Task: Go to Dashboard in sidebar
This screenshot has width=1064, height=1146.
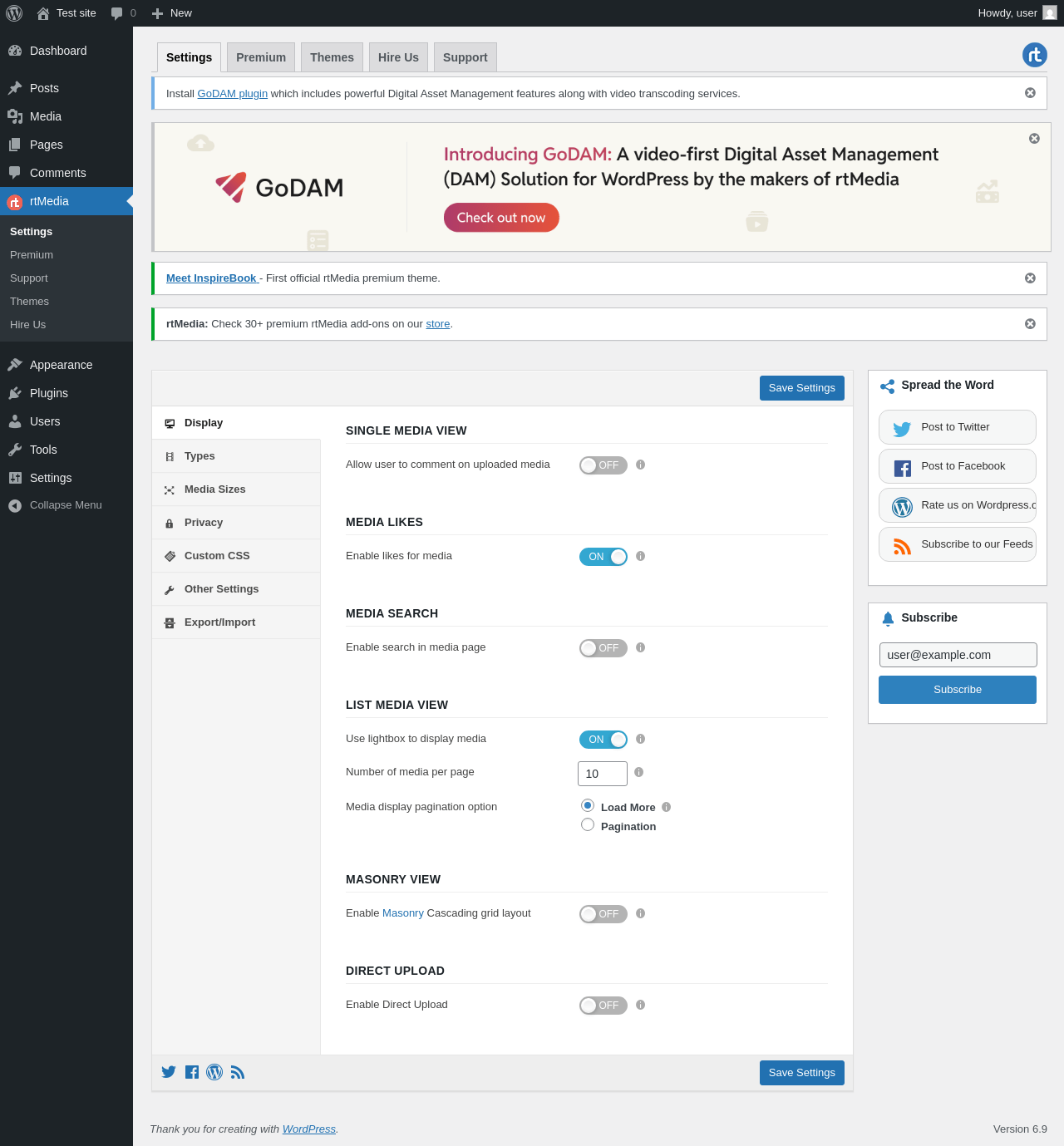Action: point(66,51)
